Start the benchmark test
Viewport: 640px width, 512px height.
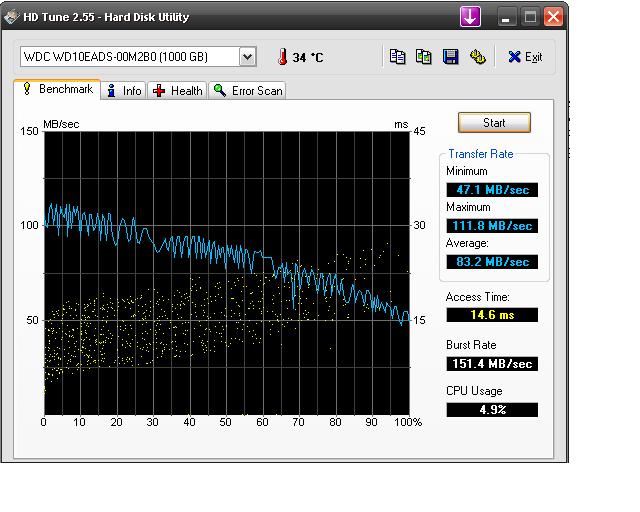pyautogui.click(x=494, y=122)
